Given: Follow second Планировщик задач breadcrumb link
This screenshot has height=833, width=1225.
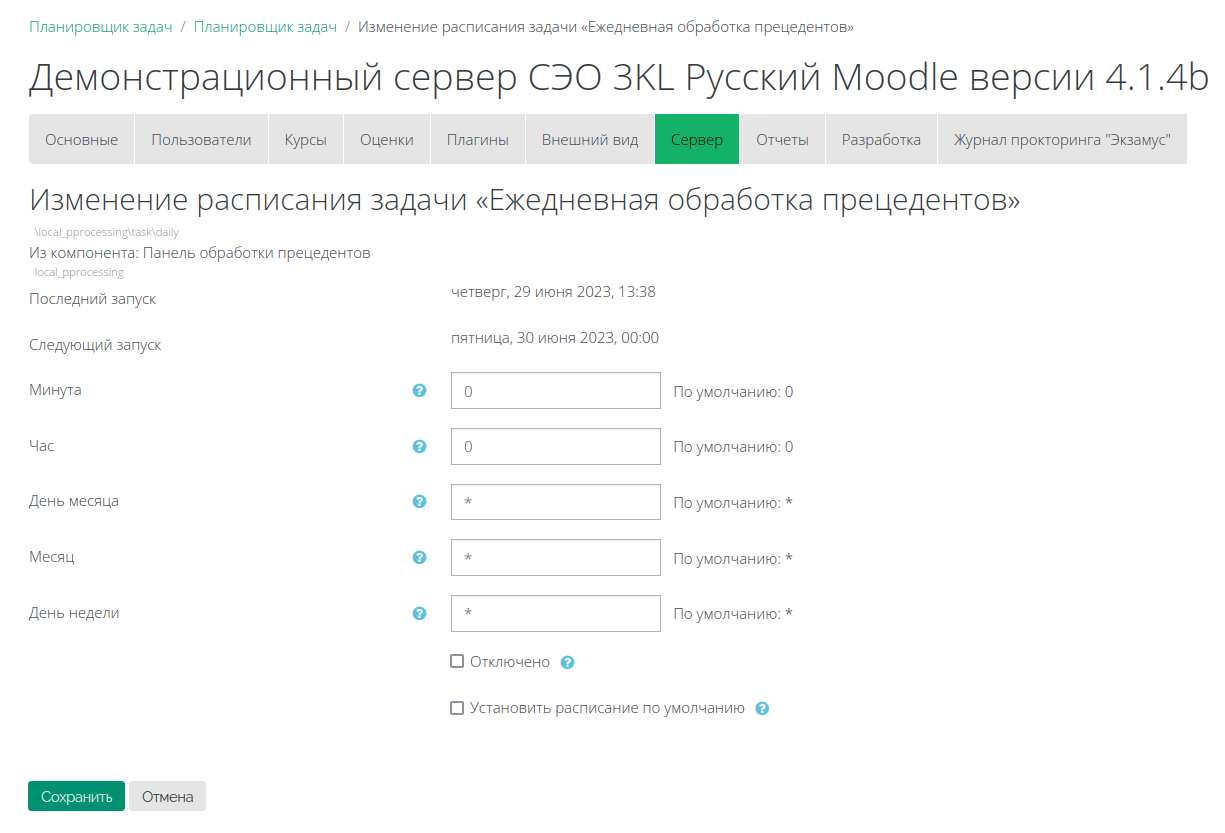Looking at the screenshot, I should point(265,27).
